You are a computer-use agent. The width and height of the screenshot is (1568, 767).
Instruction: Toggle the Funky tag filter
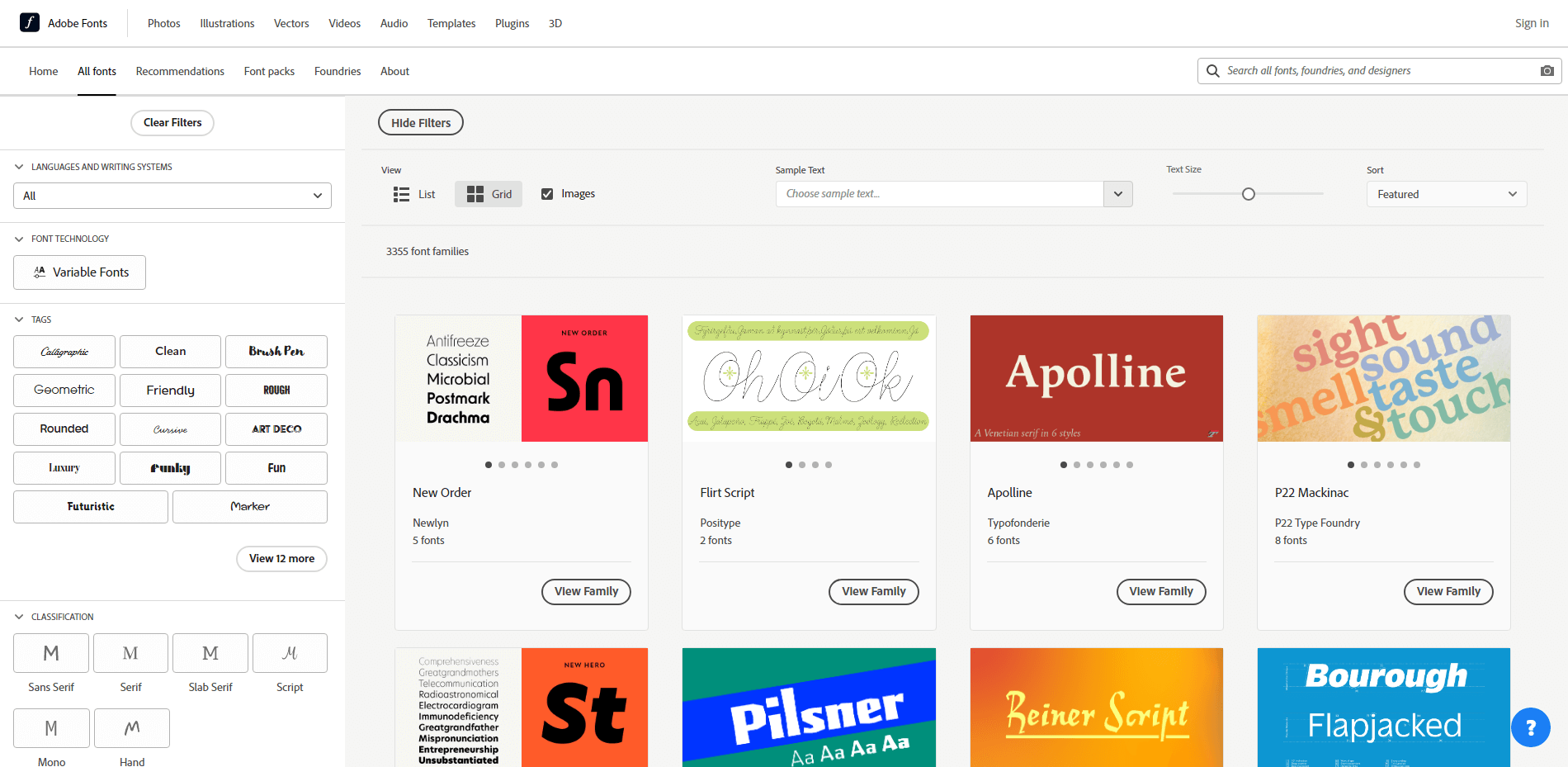click(170, 468)
